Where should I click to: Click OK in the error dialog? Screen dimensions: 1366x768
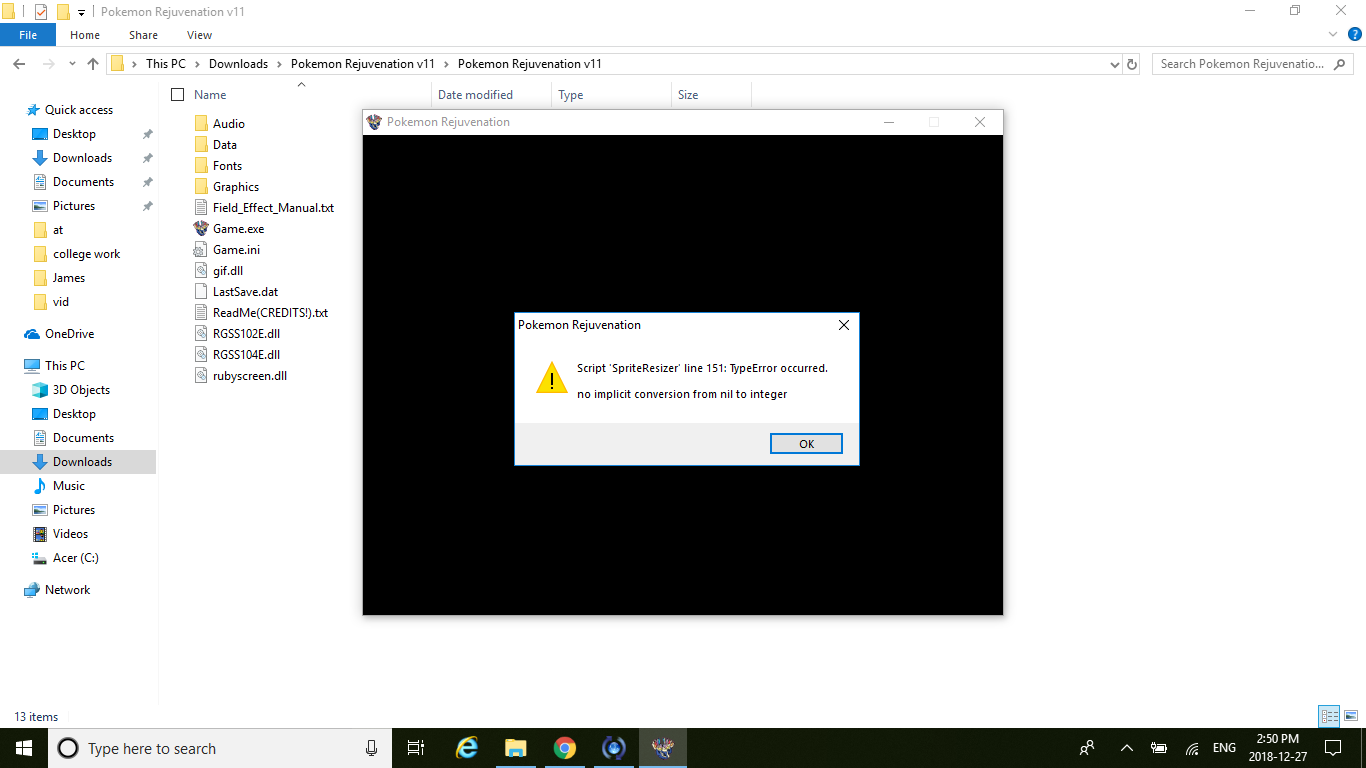pos(806,444)
